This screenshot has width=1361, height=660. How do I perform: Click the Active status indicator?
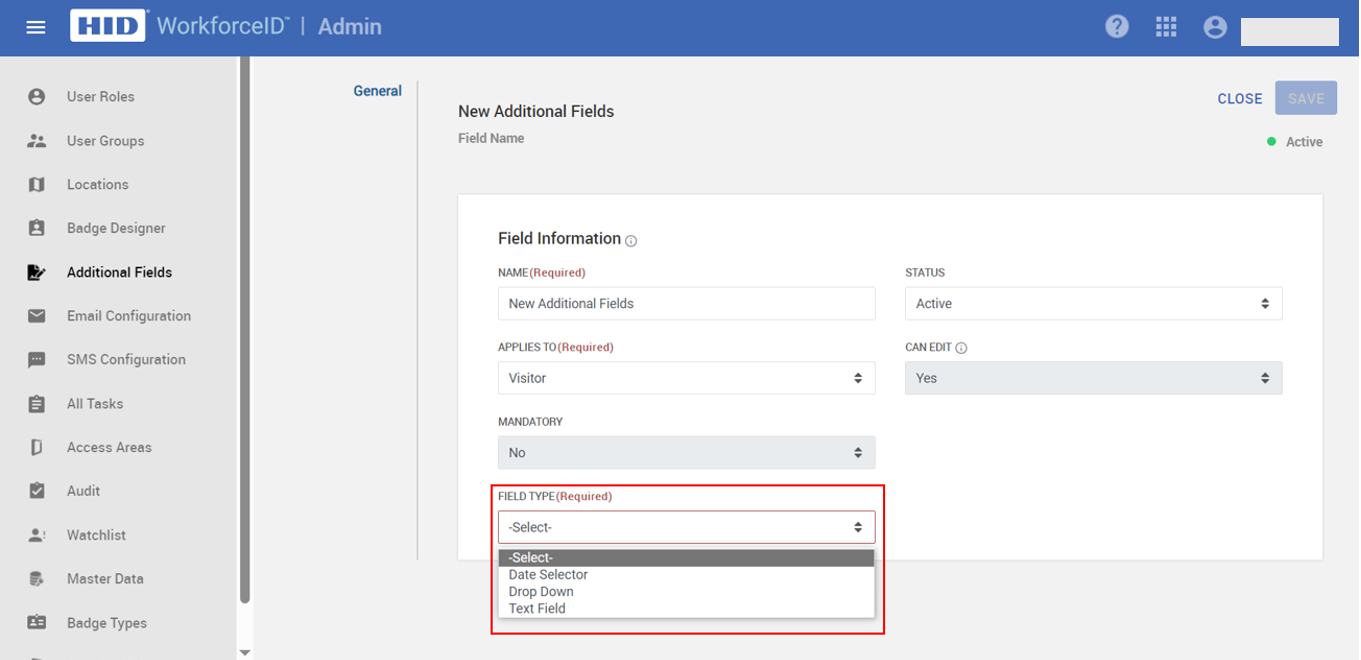coord(1295,142)
